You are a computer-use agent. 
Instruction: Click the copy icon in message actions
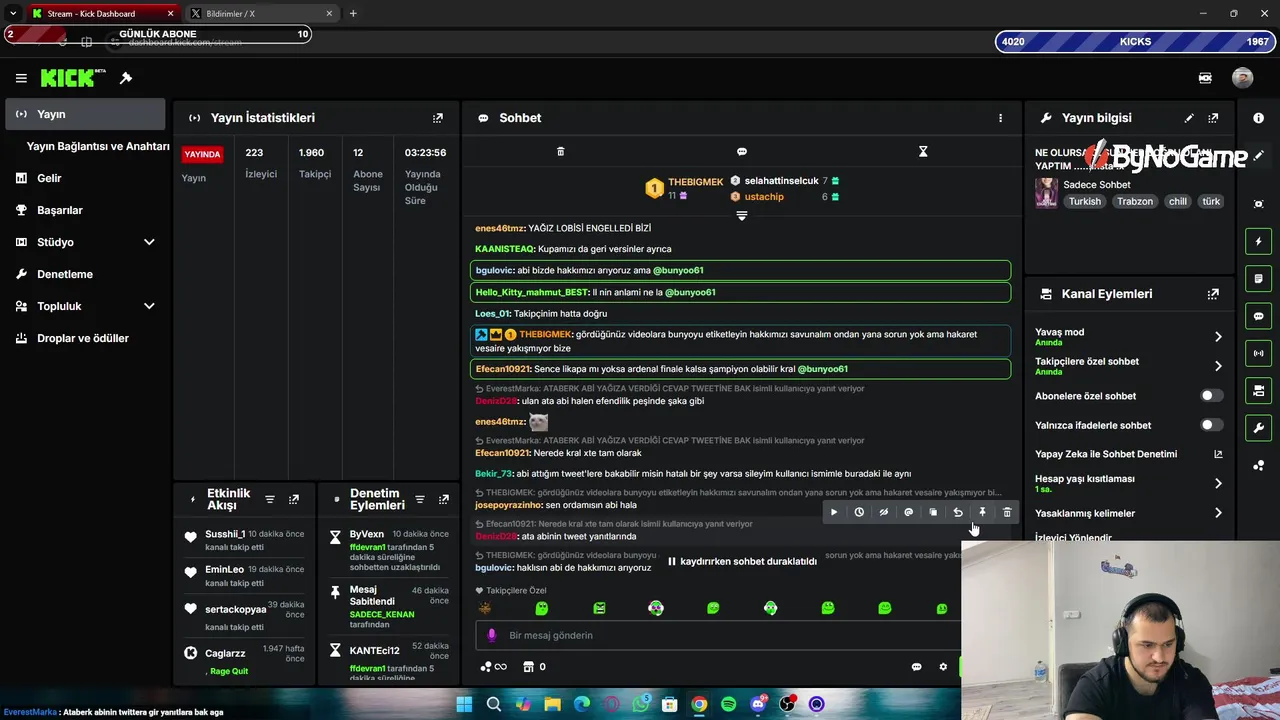[933, 512]
